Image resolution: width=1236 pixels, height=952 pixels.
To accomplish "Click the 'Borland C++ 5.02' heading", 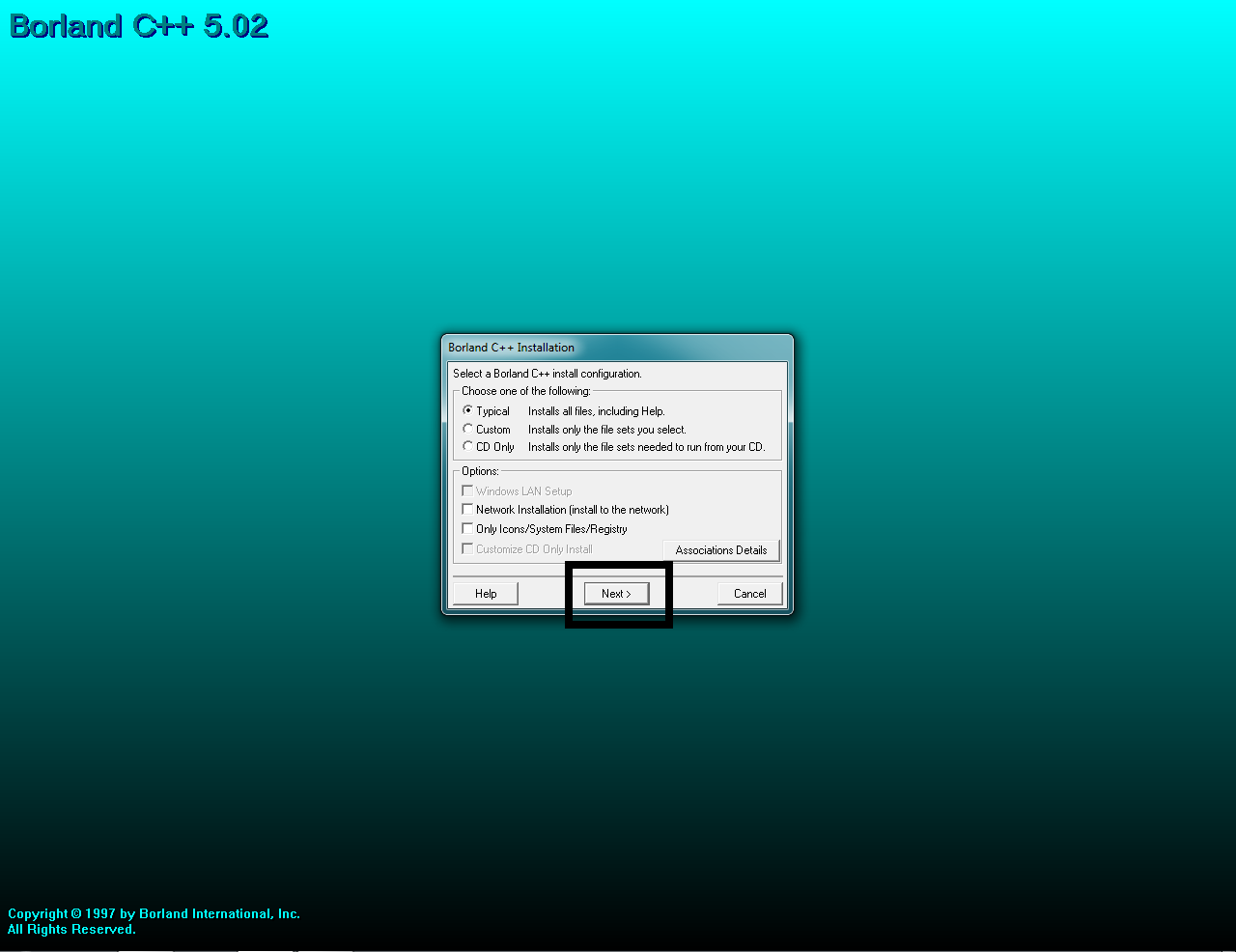I will 139,26.
